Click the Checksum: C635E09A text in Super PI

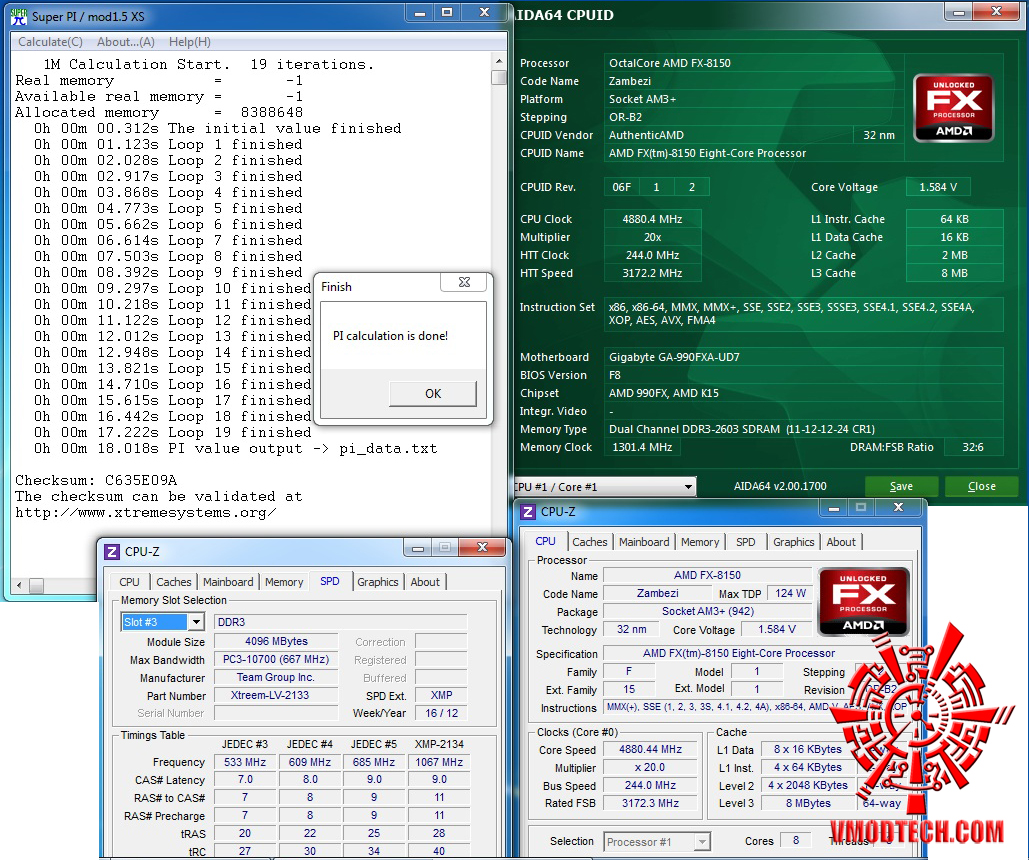point(96,481)
